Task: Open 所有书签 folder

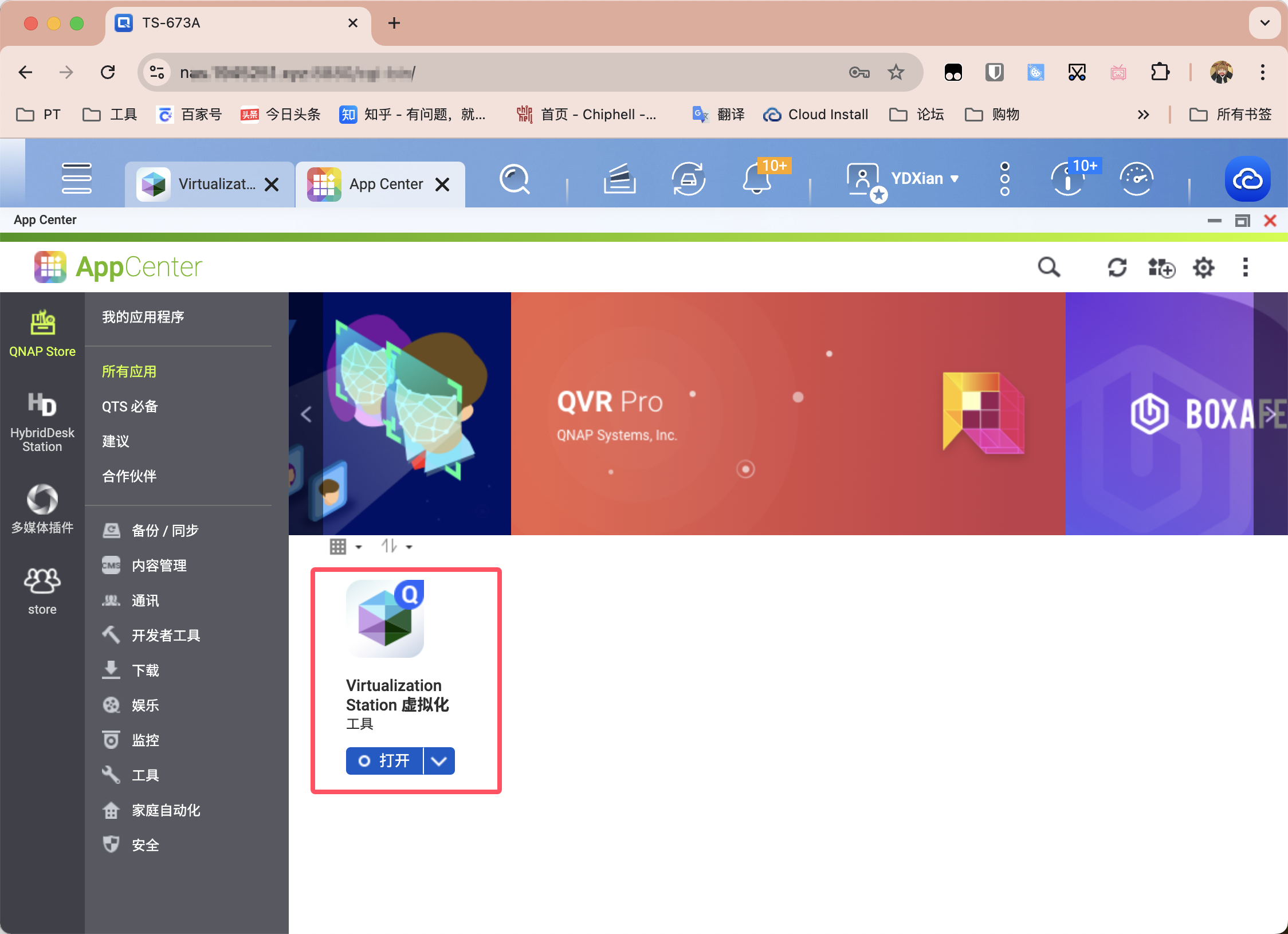Action: 1231,115
